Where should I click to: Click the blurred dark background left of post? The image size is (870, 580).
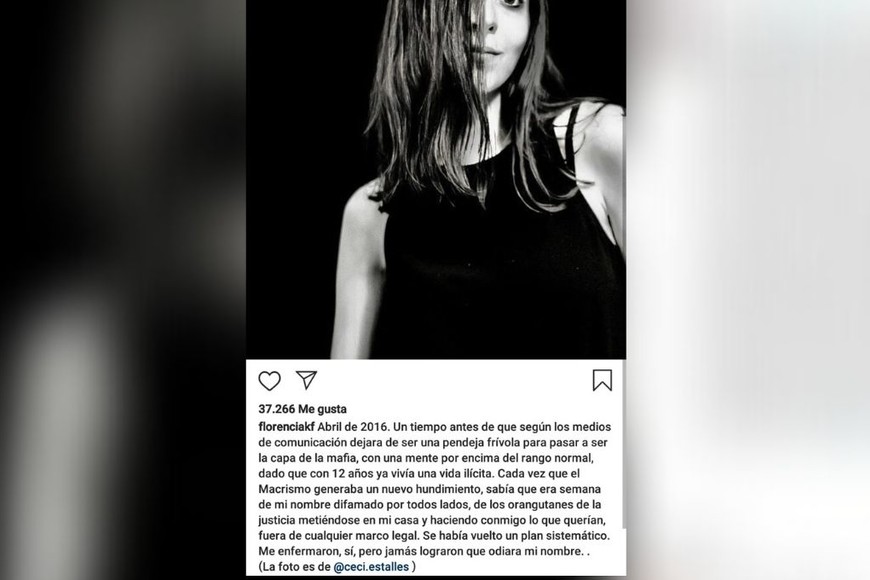click(123, 290)
